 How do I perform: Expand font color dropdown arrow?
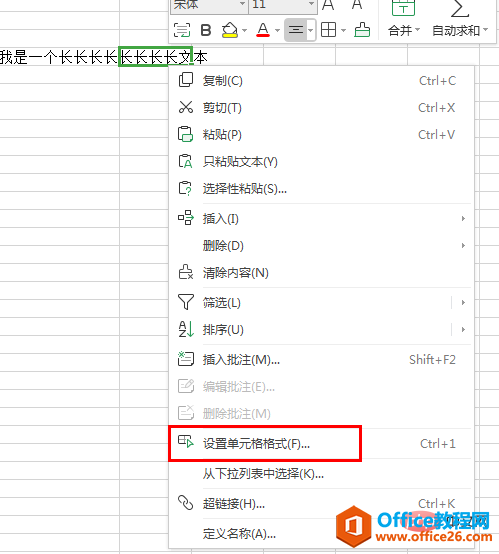[x=277, y=31]
